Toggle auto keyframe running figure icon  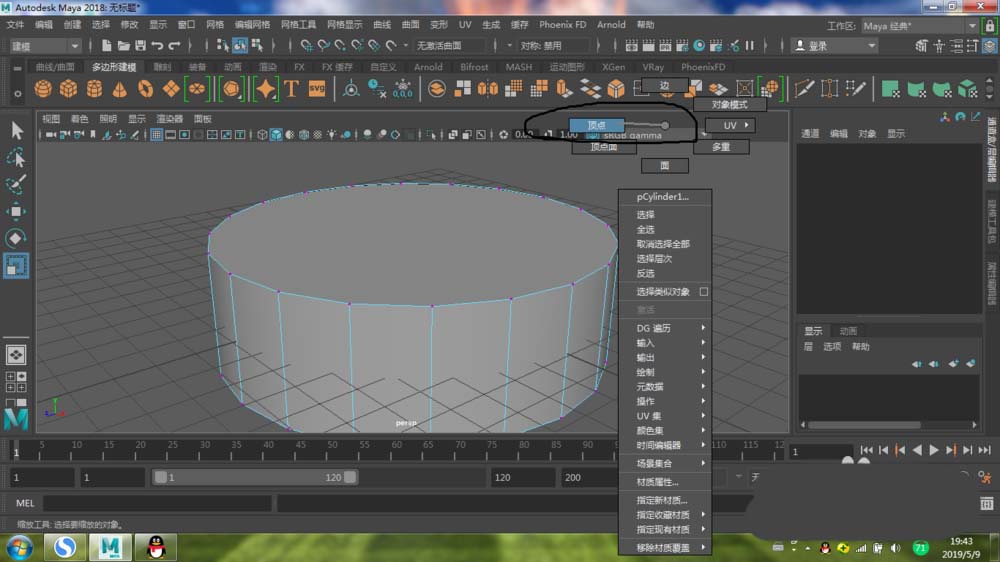click(x=985, y=477)
